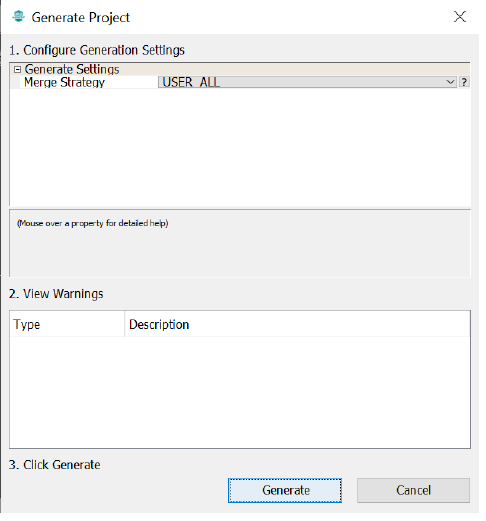486x521 pixels.
Task: Click the Cancel button
Action: pyautogui.click(x=413, y=490)
